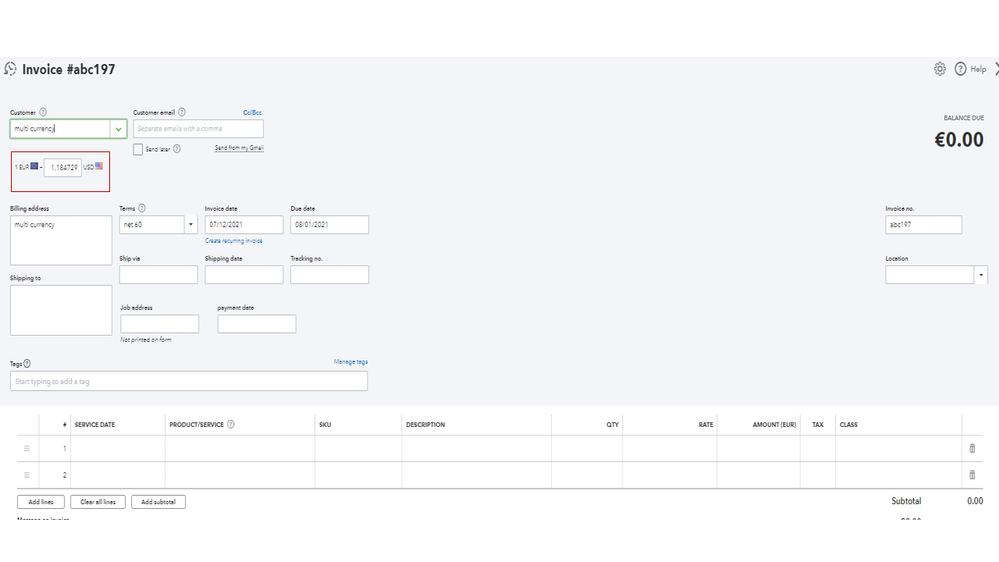Click the Billing address text area
The image size is (999, 562).
coord(61,240)
